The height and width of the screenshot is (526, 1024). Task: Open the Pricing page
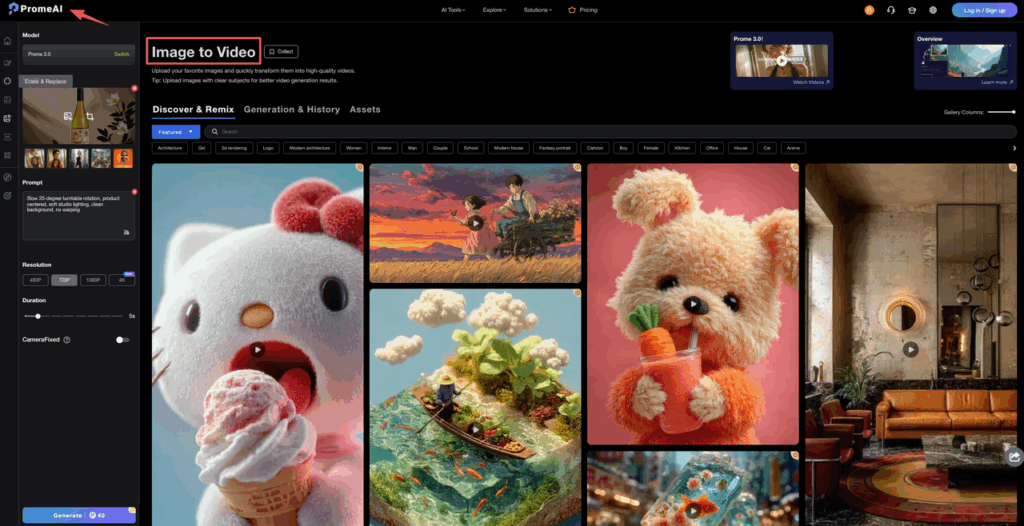click(583, 10)
